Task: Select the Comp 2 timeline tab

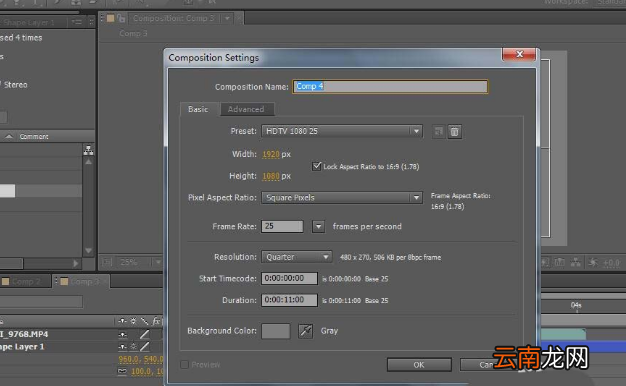Action: pos(26,281)
